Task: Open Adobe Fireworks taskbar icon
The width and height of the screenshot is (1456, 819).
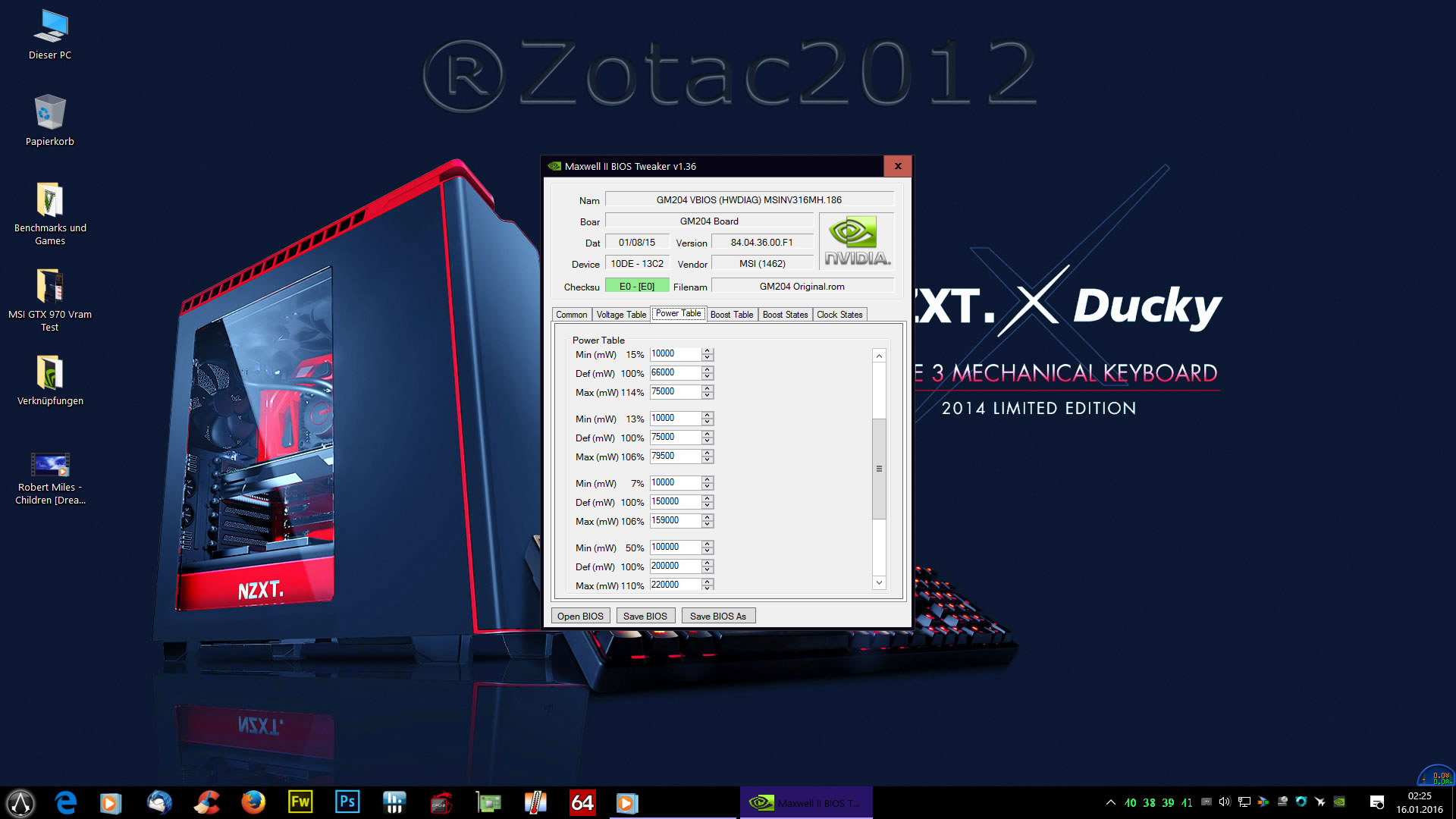Action: 300,802
